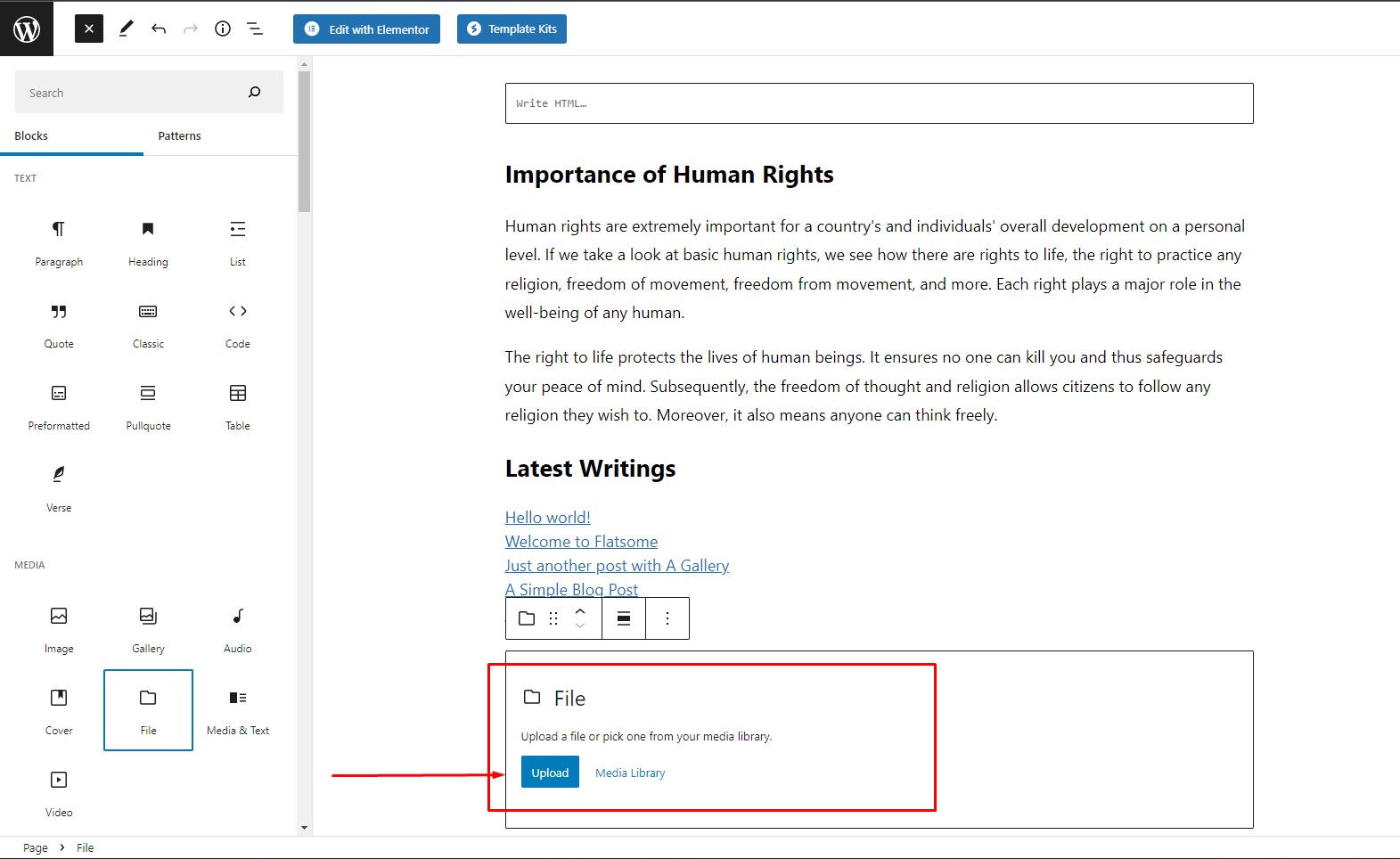Insert an Image block
Image resolution: width=1400 pixels, height=859 pixels.
tap(59, 629)
